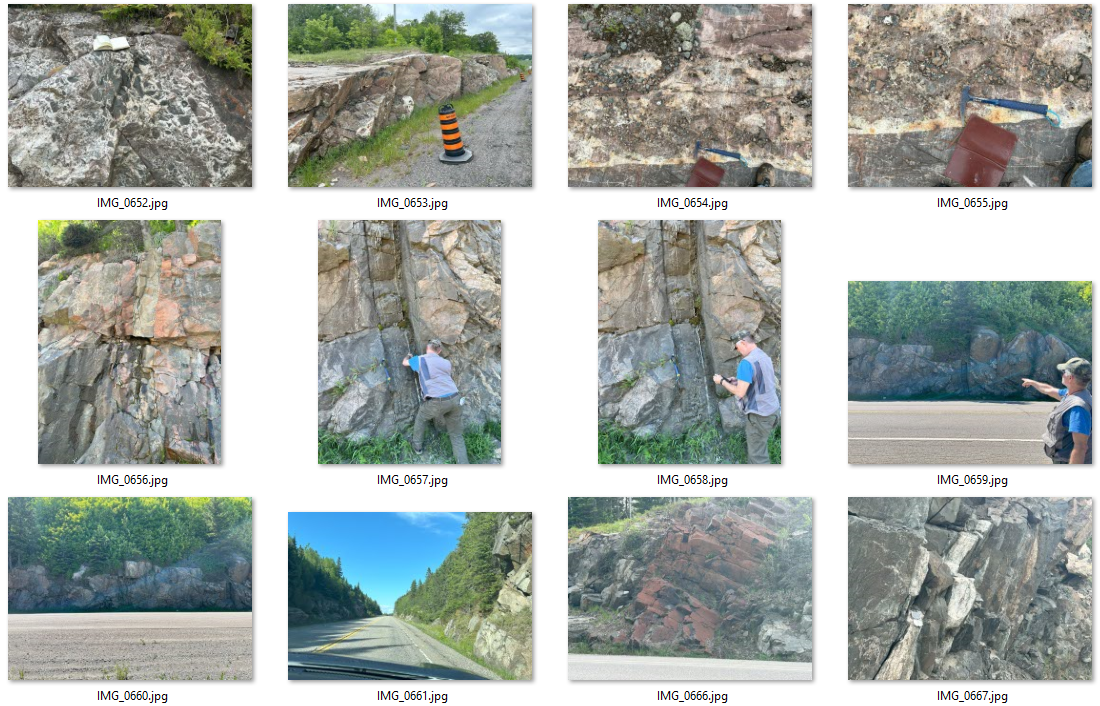Click the IMG_0661.jpg file name label
This screenshot has width=1100, height=706.
[x=412, y=695]
